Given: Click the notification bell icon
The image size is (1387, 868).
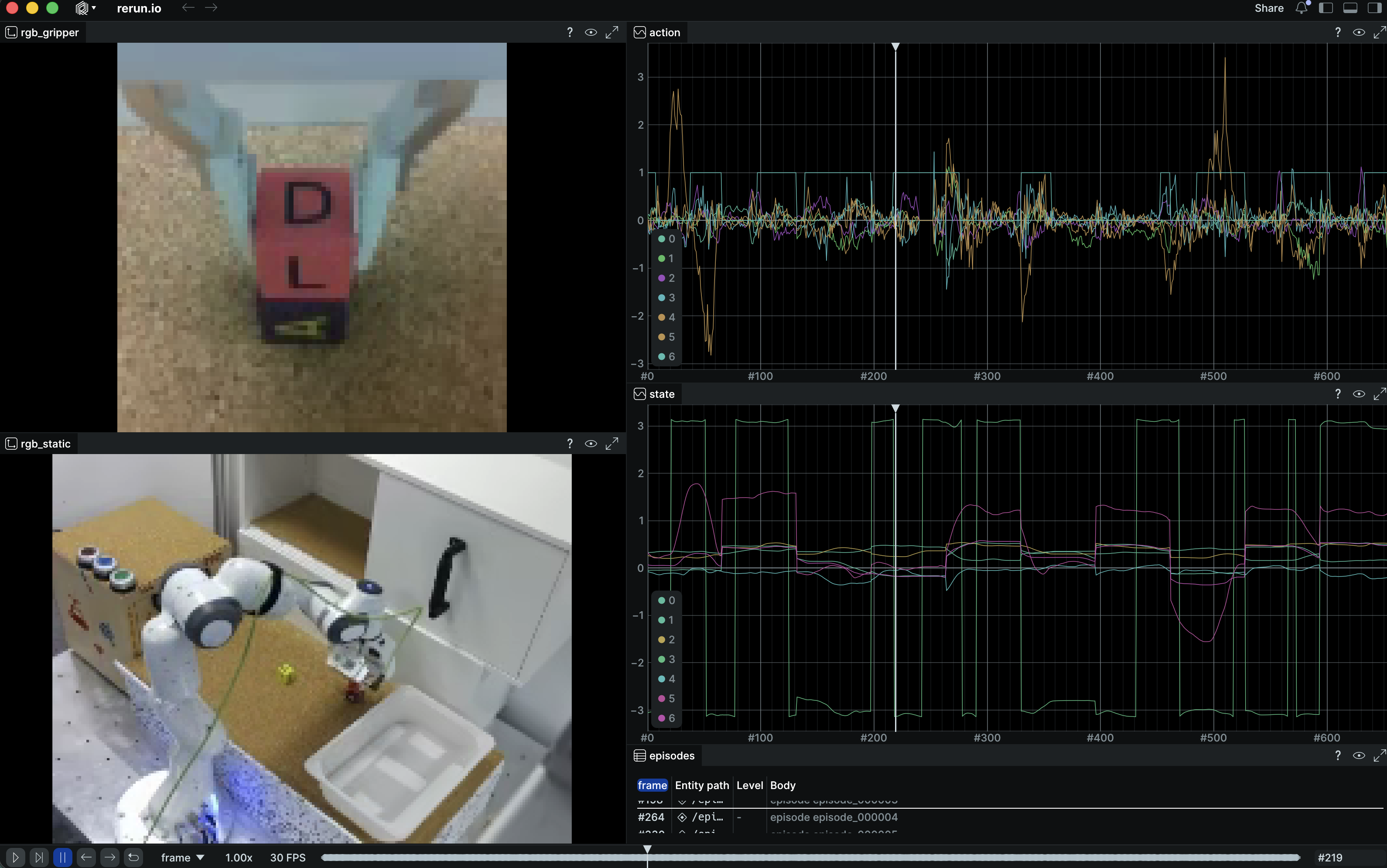Looking at the screenshot, I should pos(1300,8).
